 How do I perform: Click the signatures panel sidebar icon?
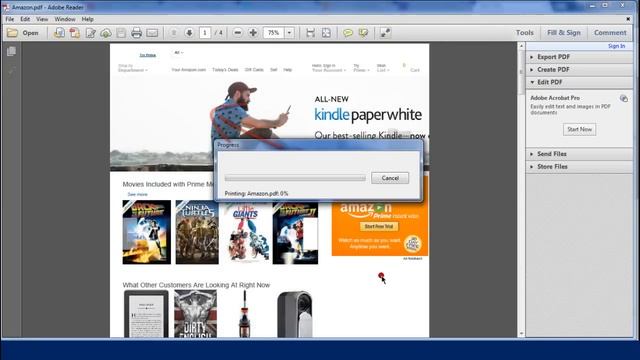point(11,70)
